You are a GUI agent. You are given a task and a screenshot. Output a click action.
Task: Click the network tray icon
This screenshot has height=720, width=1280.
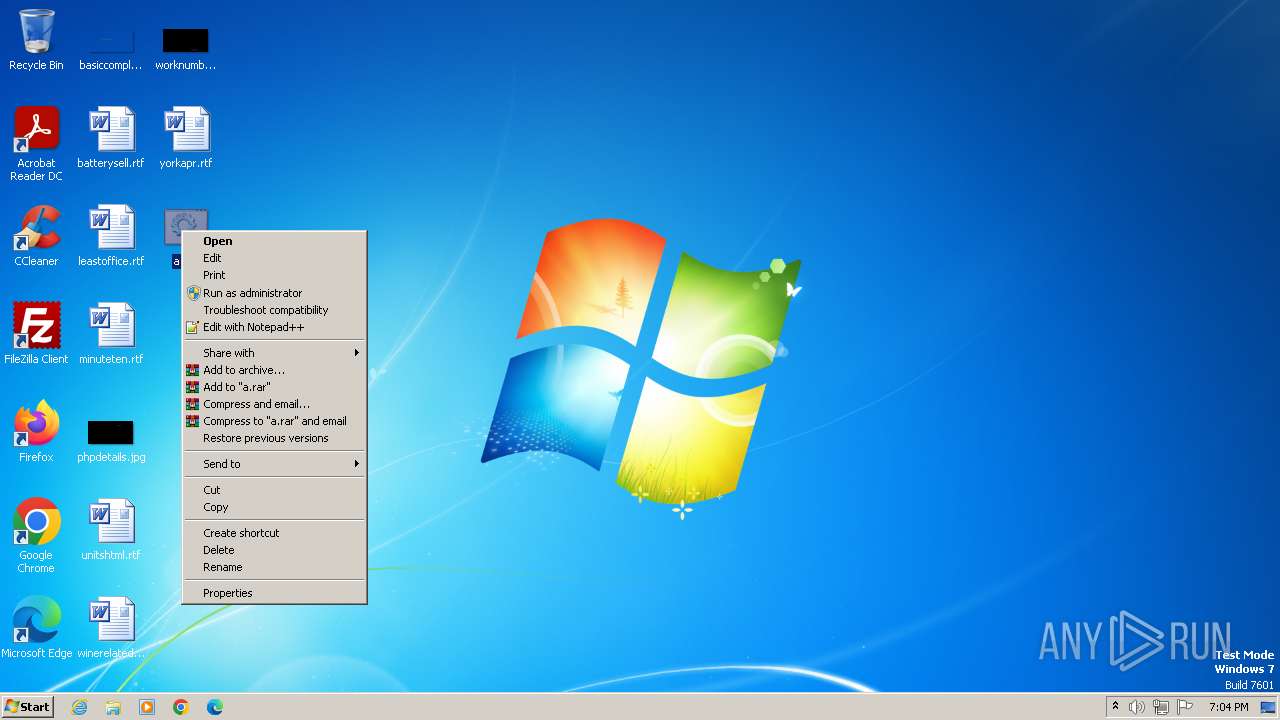coord(1161,707)
